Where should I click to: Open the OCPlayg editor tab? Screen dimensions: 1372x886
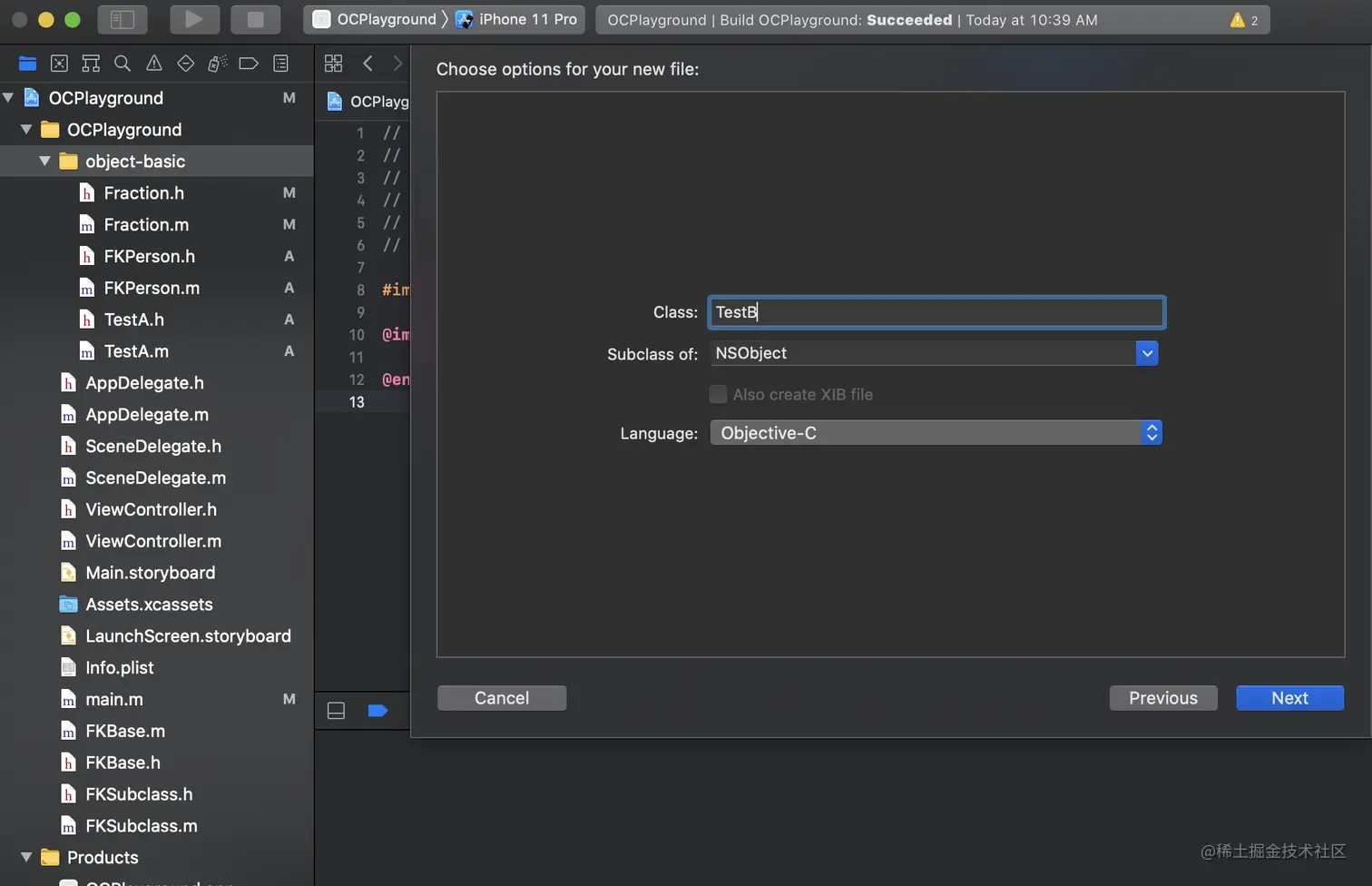point(367,102)
